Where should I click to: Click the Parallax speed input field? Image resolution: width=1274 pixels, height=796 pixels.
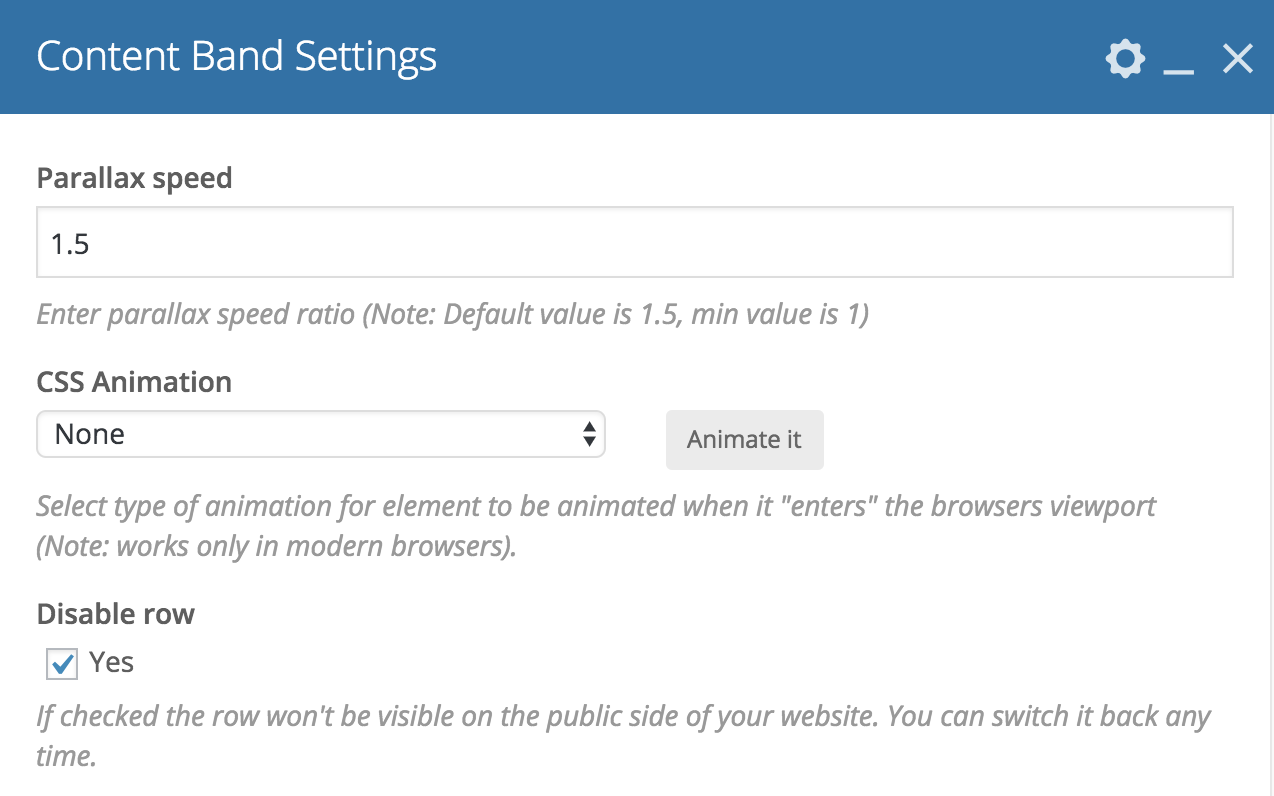(x=634, y=242)
